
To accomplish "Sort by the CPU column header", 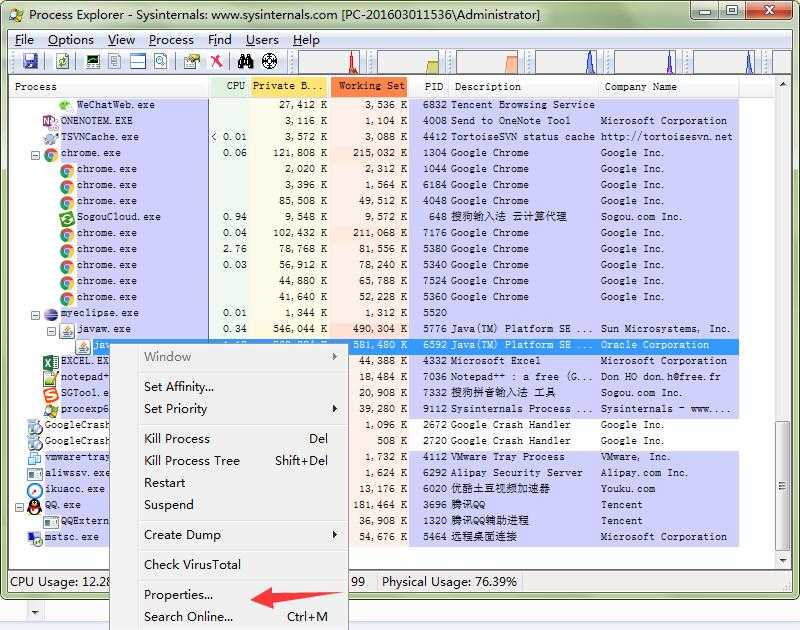I will click(x=229, y=87).
